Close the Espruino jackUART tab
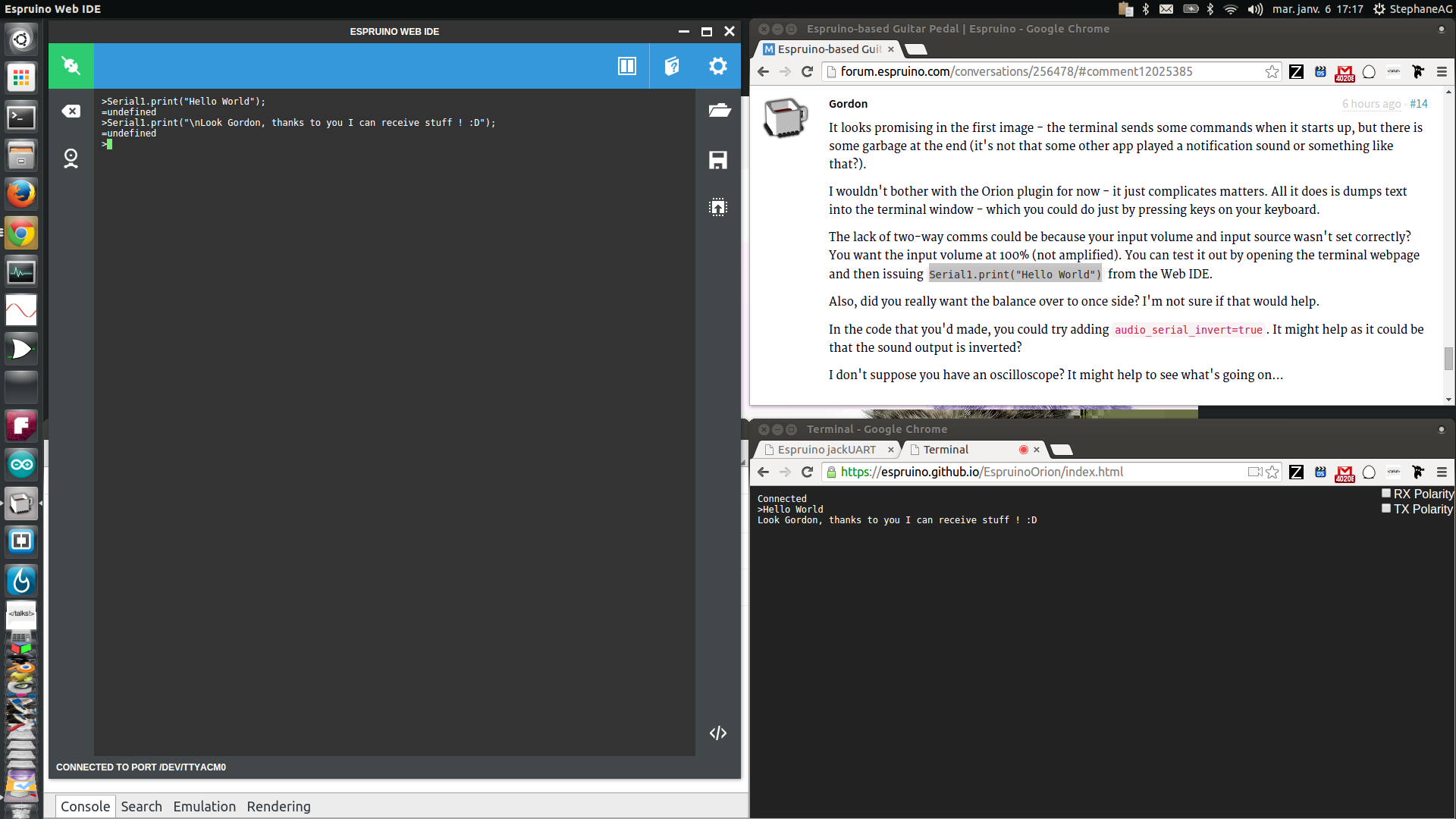 point(891,450)
